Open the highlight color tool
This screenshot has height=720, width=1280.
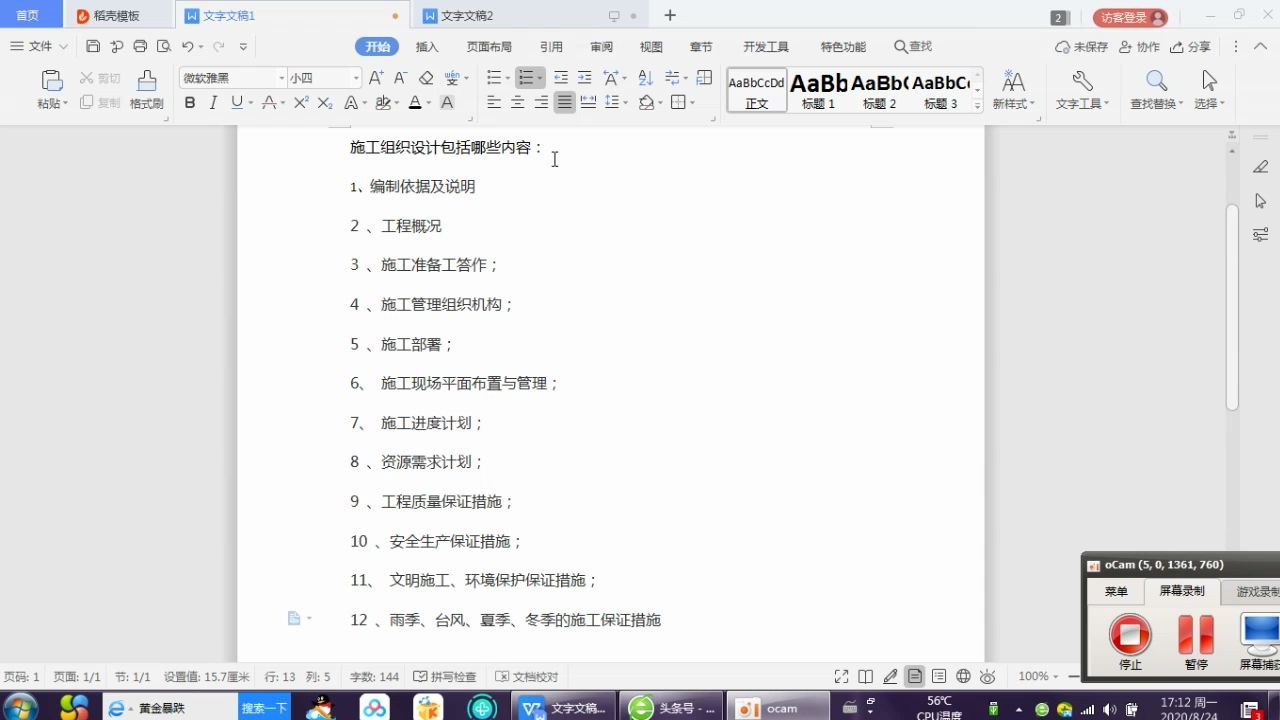(381, 102)
